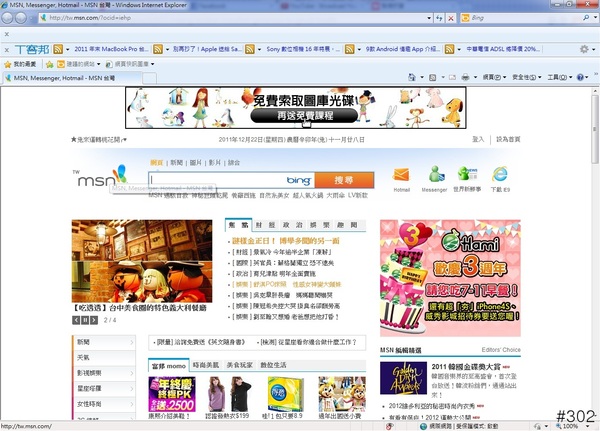Viewport: 600px width, 431px height.
Task: Click the RSS icon before the ADSL feed headline
Action: tap(450, 49)
